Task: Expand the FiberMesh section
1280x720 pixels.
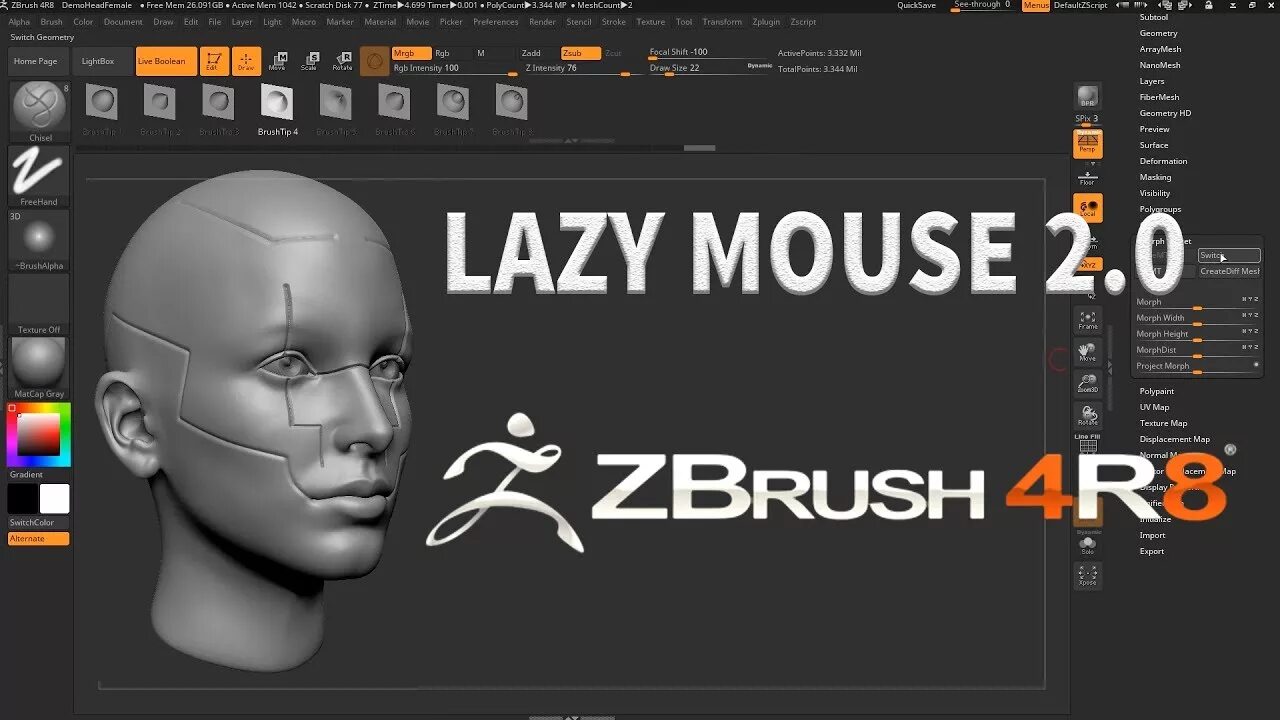Action: point(1159,97)
